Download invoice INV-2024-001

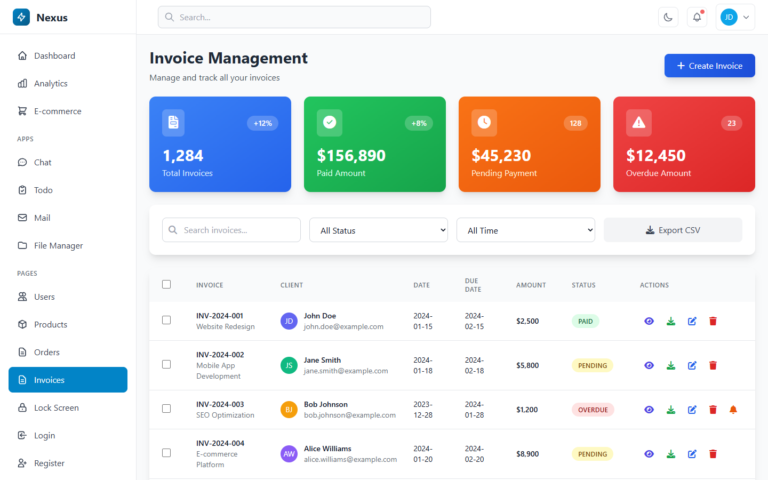coord(671,321)
